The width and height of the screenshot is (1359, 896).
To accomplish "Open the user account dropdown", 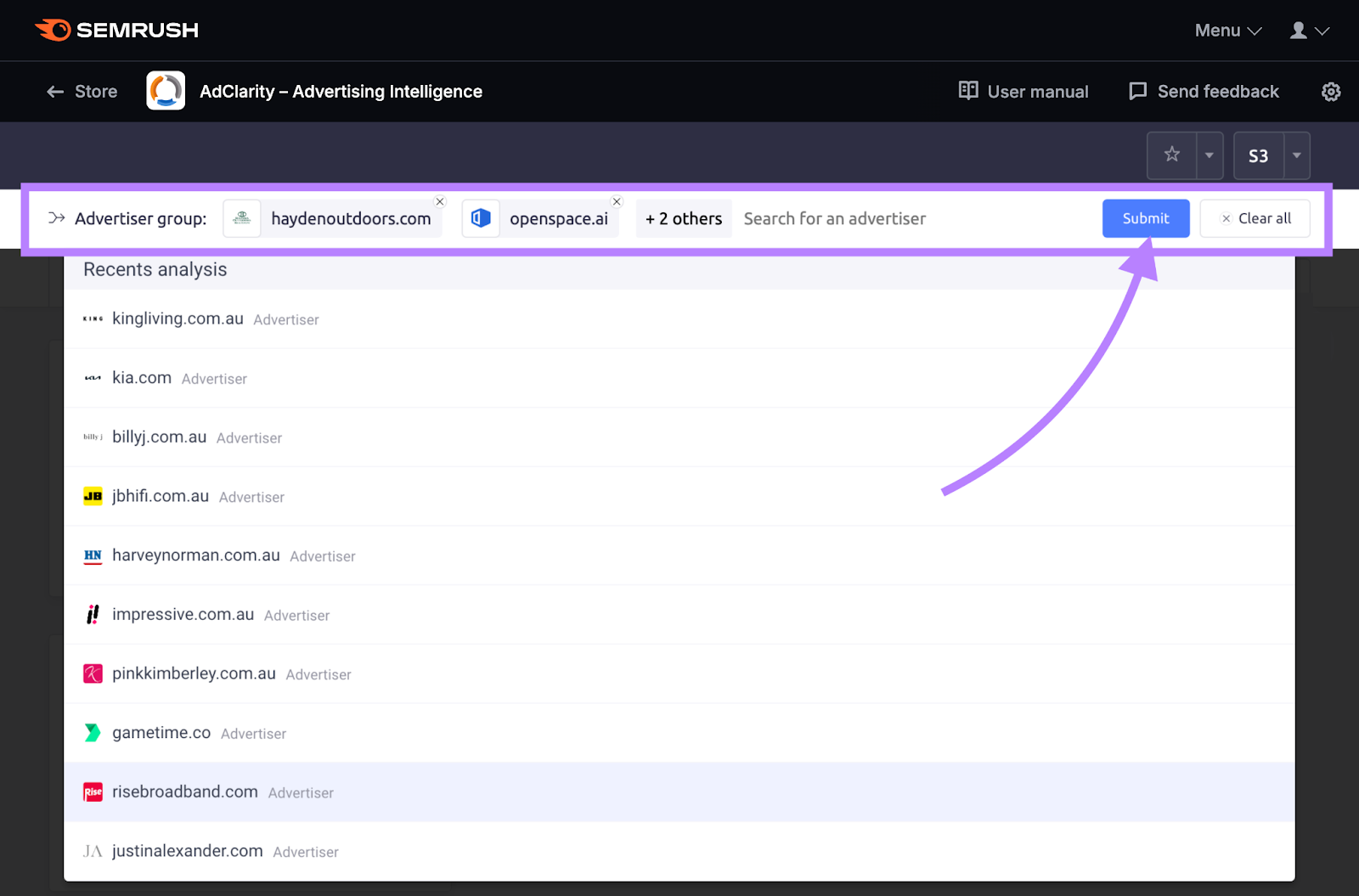I will point(1309,31).
